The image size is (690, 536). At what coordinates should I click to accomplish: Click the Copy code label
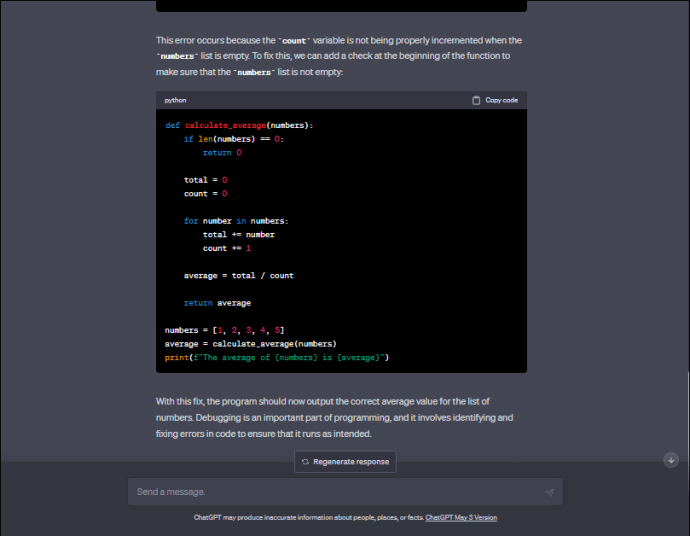(x=501, y=100)
